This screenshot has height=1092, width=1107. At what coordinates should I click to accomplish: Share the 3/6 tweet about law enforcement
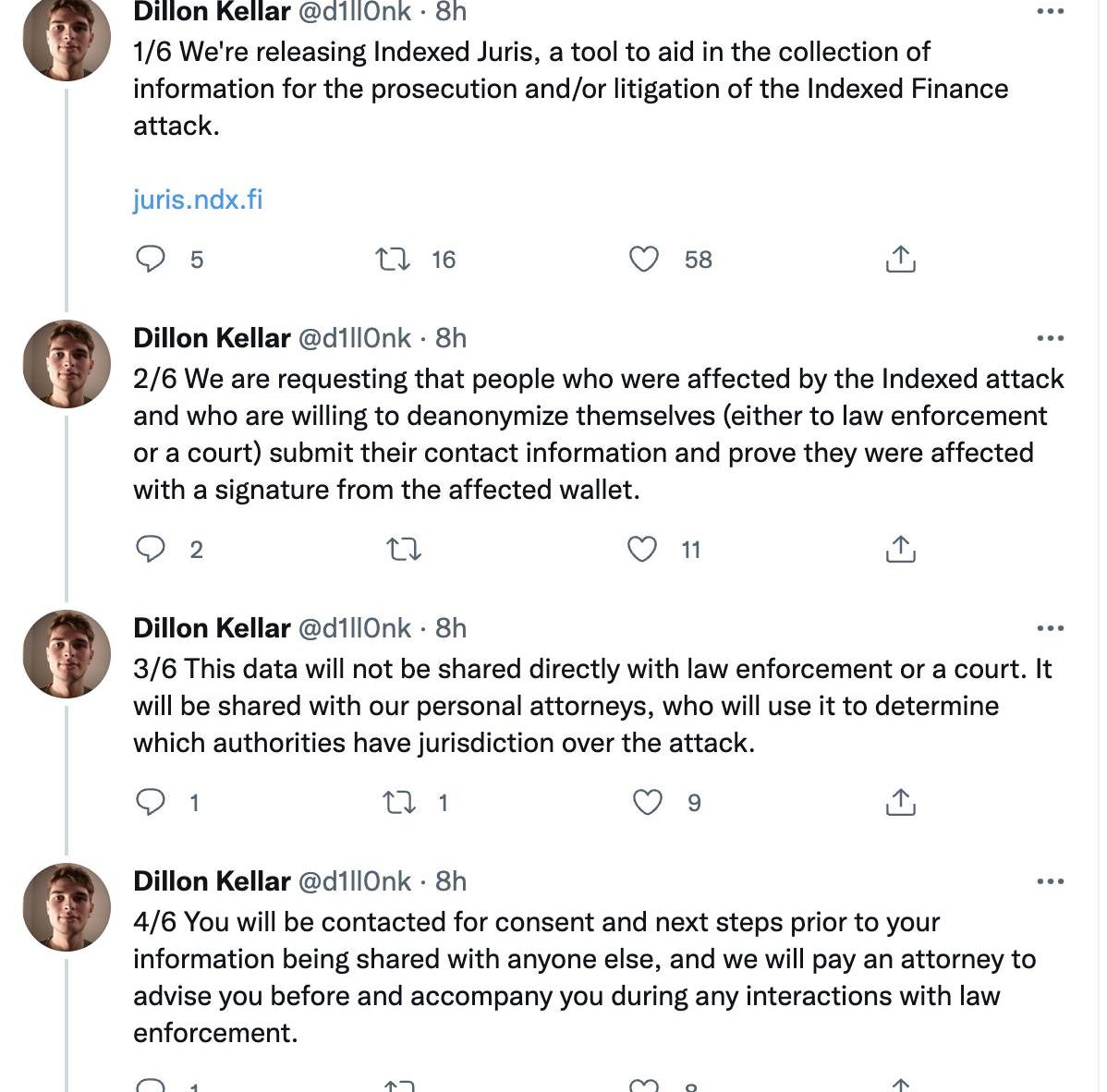click(900, 803)
